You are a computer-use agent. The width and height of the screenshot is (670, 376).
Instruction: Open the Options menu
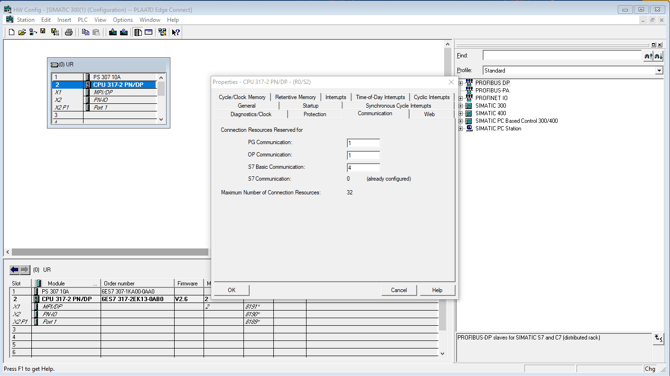click(x=123, y=20)
